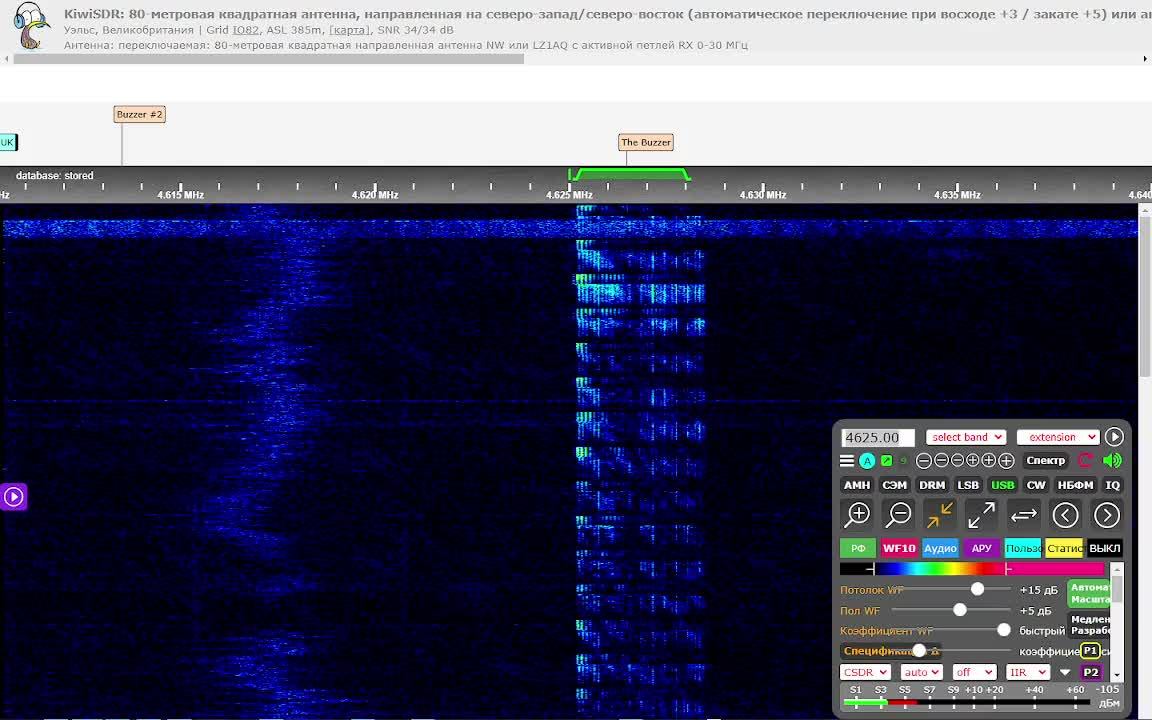Viewport: 1152px width, 720px height.
Task: Click the largest minus frequency step icon
Action: 924,461
